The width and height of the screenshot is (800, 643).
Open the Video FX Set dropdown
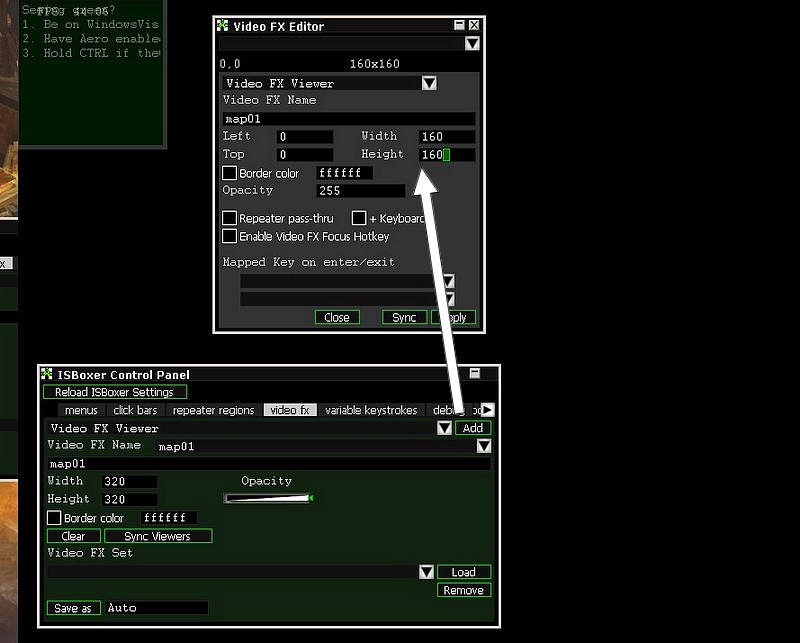tap(427, 572)
